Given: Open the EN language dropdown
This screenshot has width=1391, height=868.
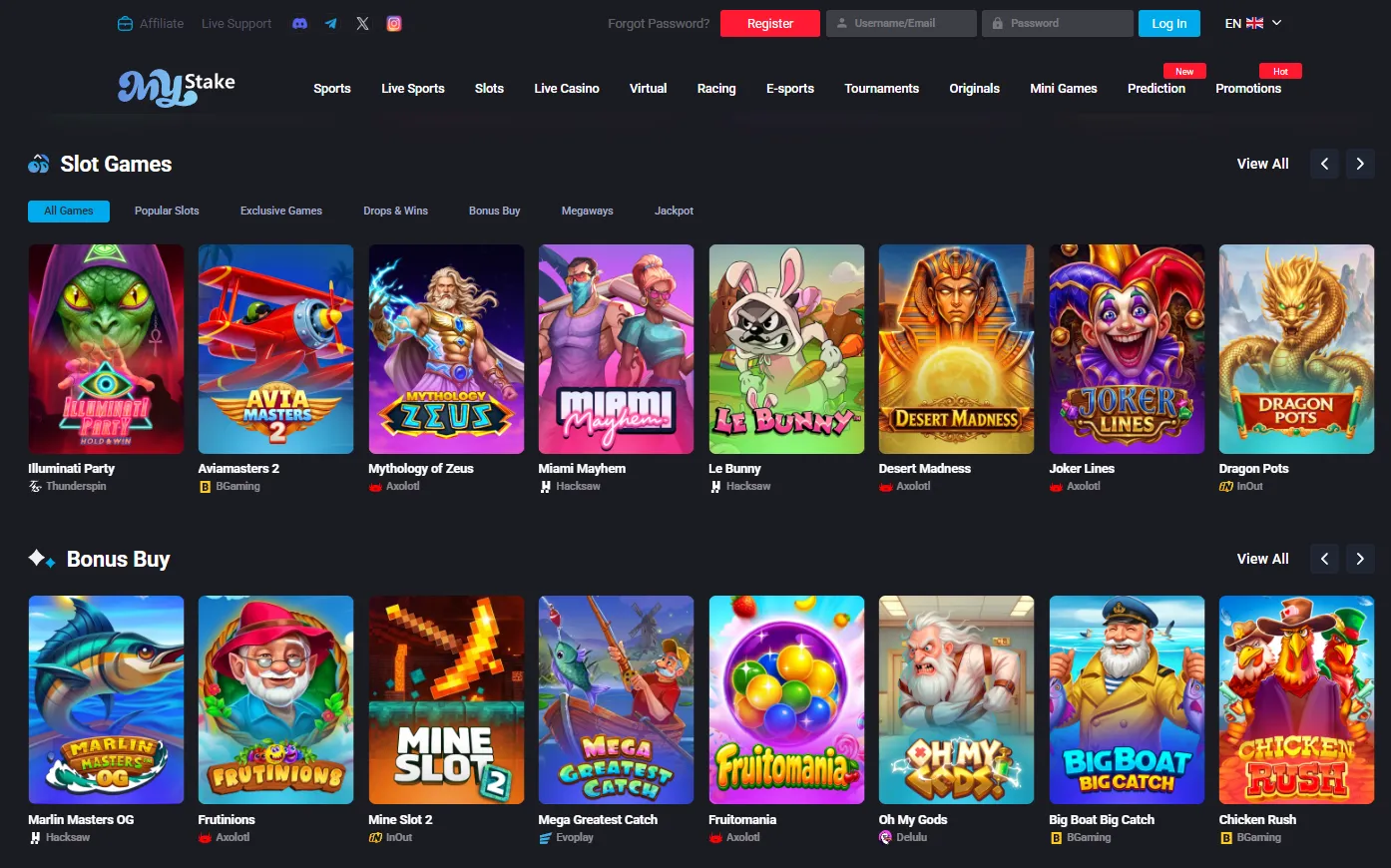Looking at the screenshot, I should point(1253,23).
